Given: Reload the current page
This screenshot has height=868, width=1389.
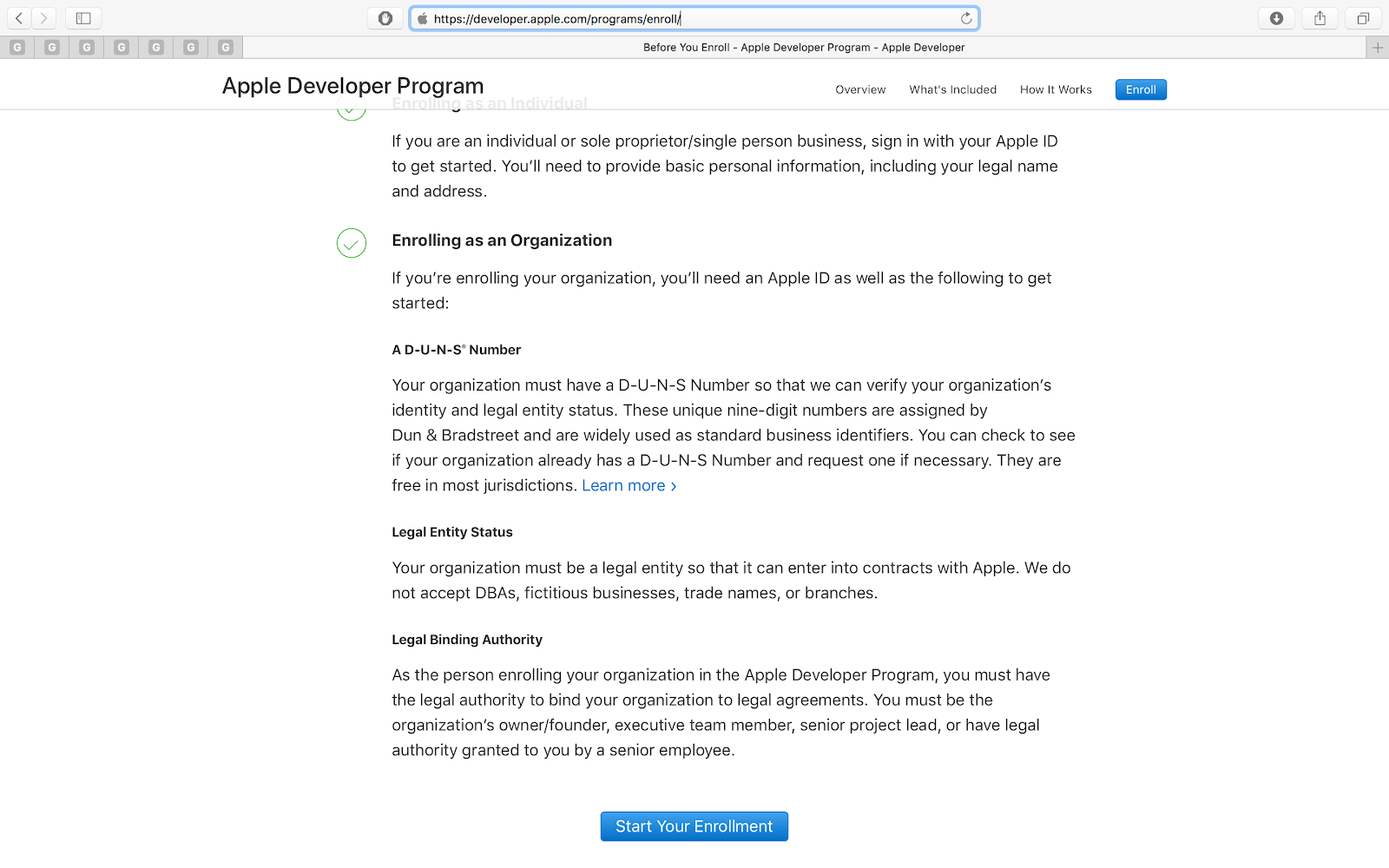Looking at the screenshot, I should click(965, 17).
